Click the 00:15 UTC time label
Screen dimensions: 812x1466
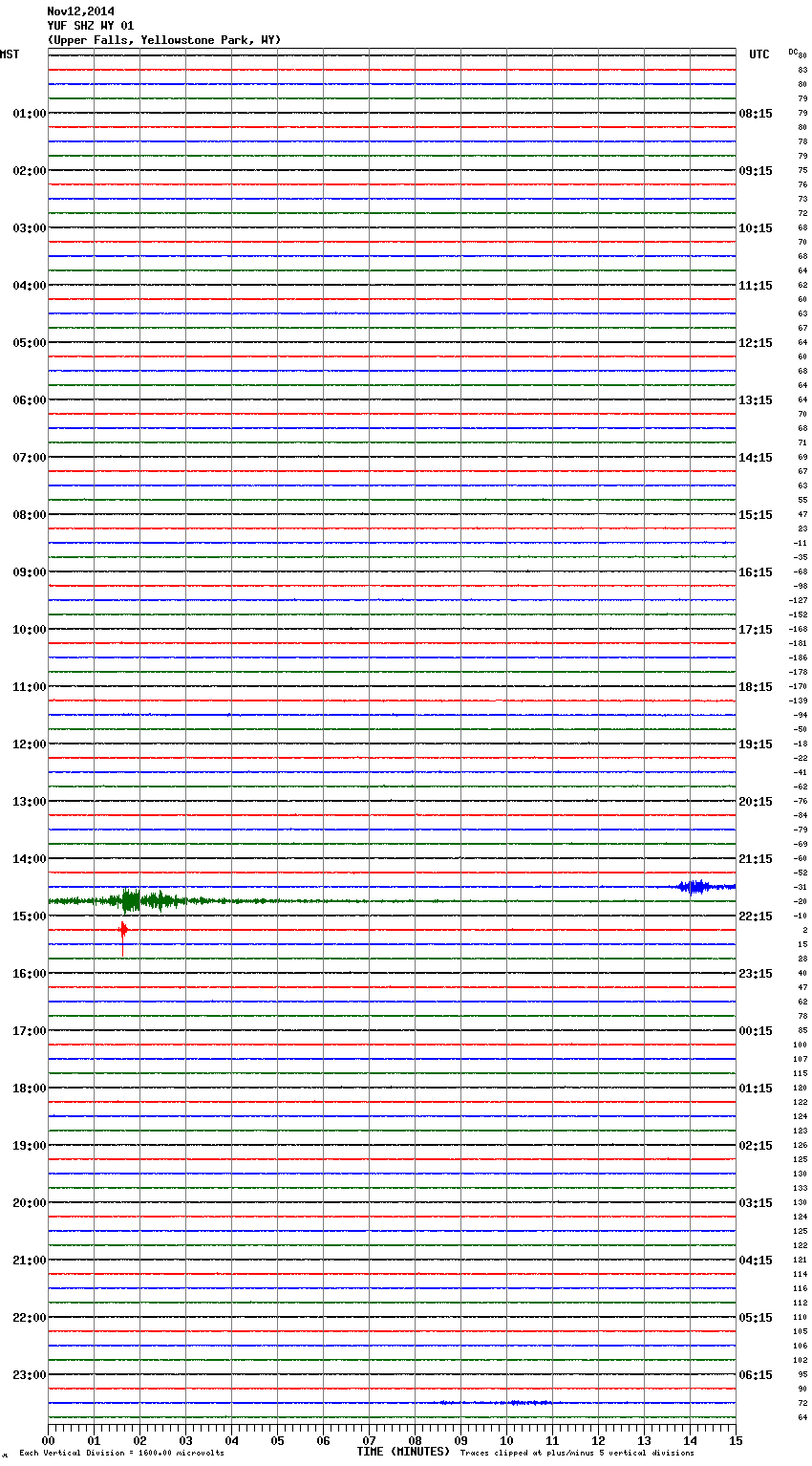click(x=756, y=1031)
